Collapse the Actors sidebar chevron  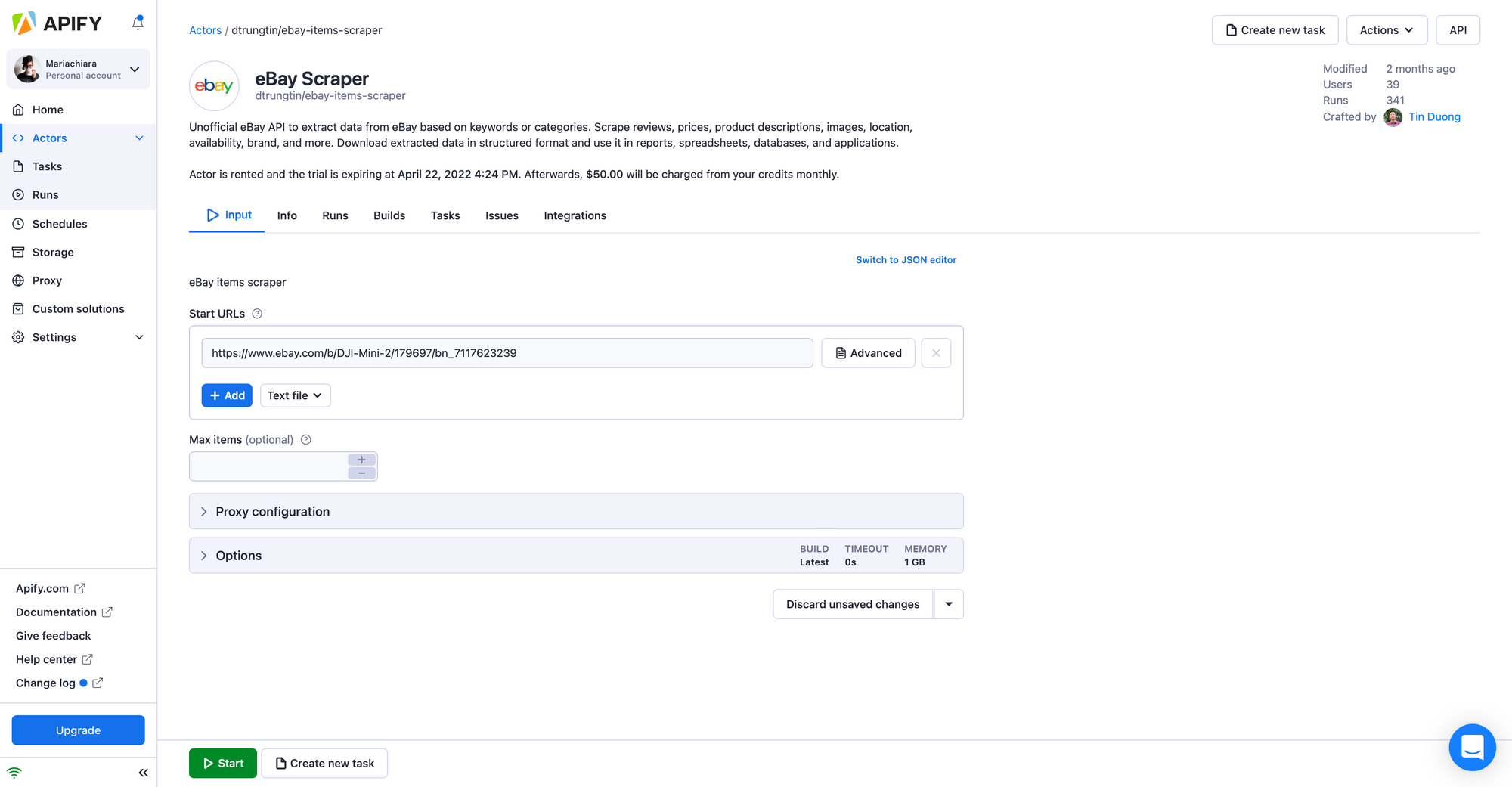[x=139, y=138]
